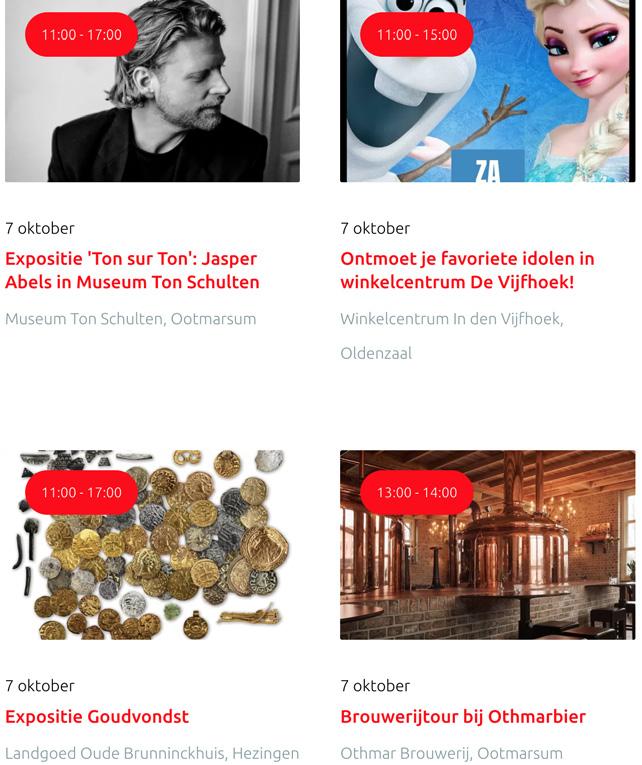This screenshot has width=642, height=765.
Task: Click 7 oktober date above idolen event
Action: [375, 228]
